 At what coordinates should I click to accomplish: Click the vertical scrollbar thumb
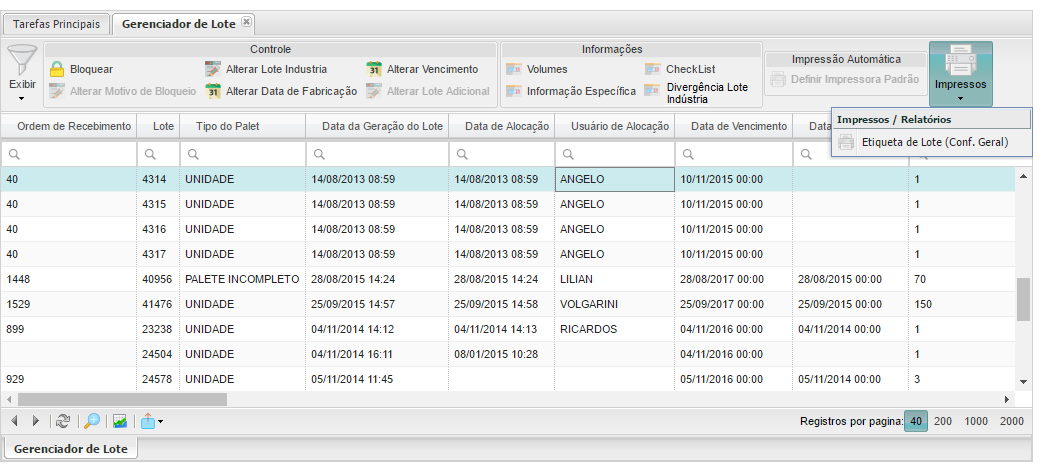pos(1023,299)
